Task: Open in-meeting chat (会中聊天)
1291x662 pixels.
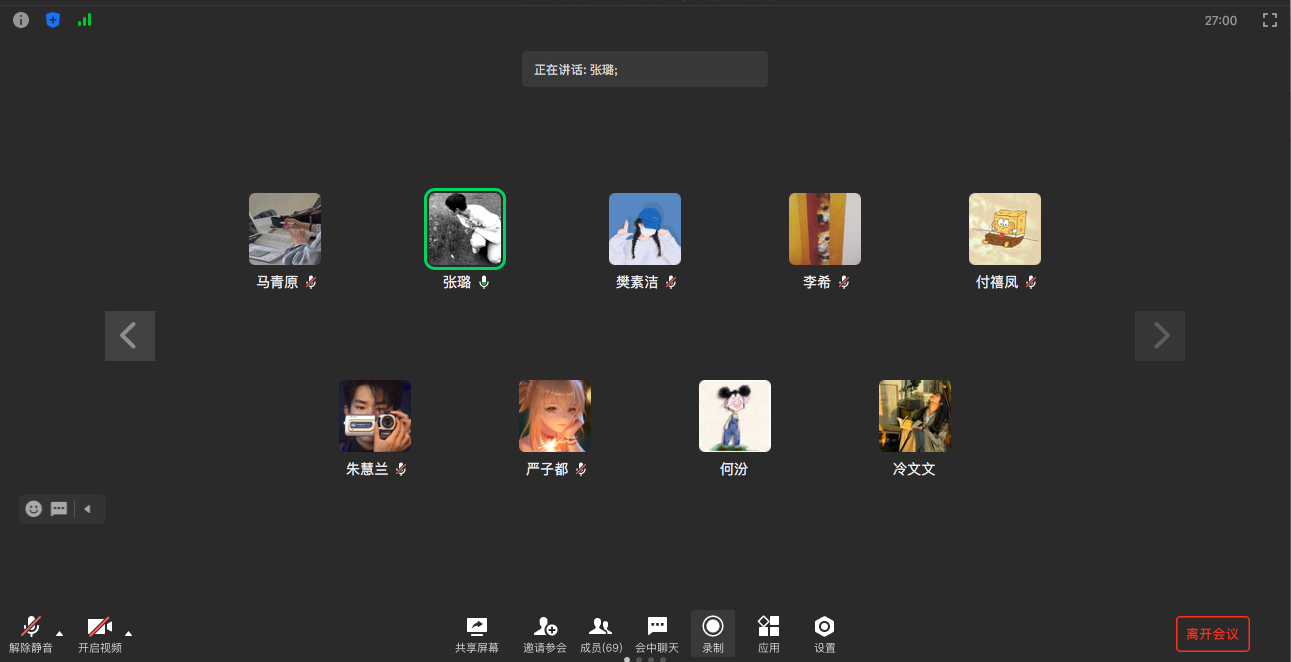Action: point(657,634)
